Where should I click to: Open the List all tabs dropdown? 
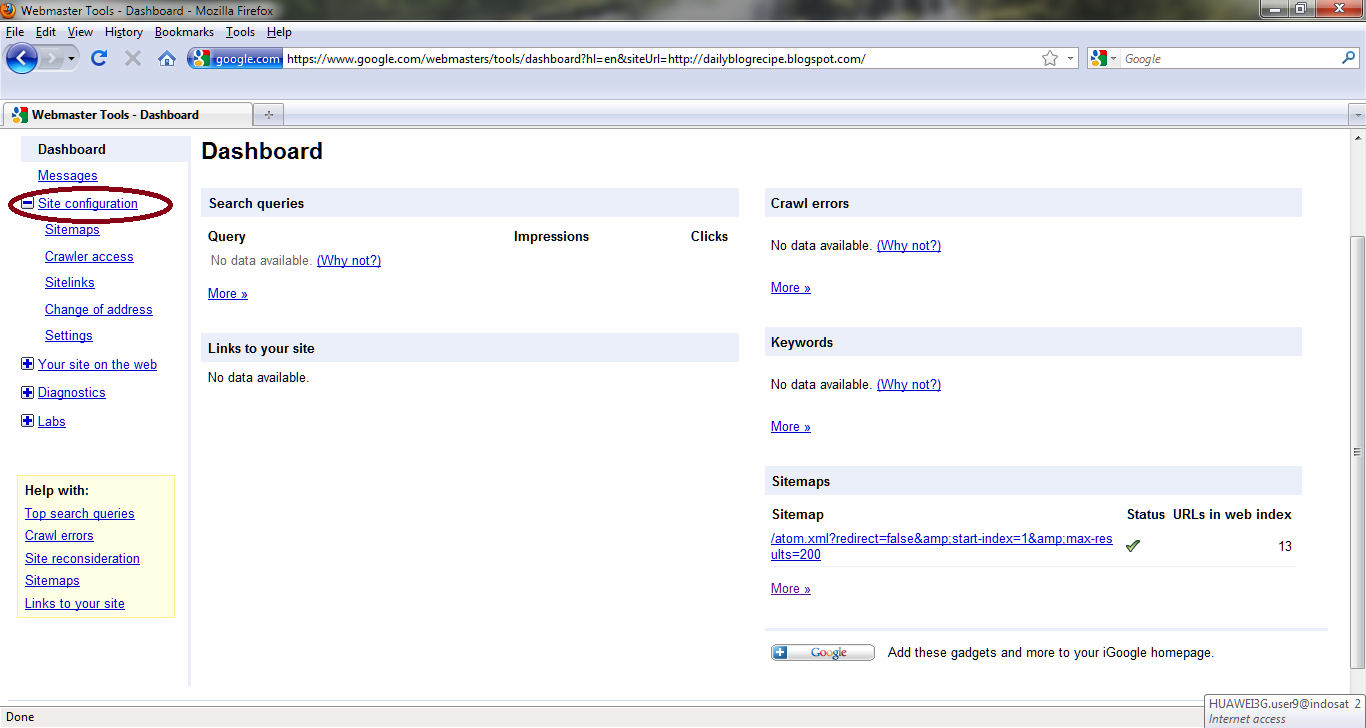1357,115
